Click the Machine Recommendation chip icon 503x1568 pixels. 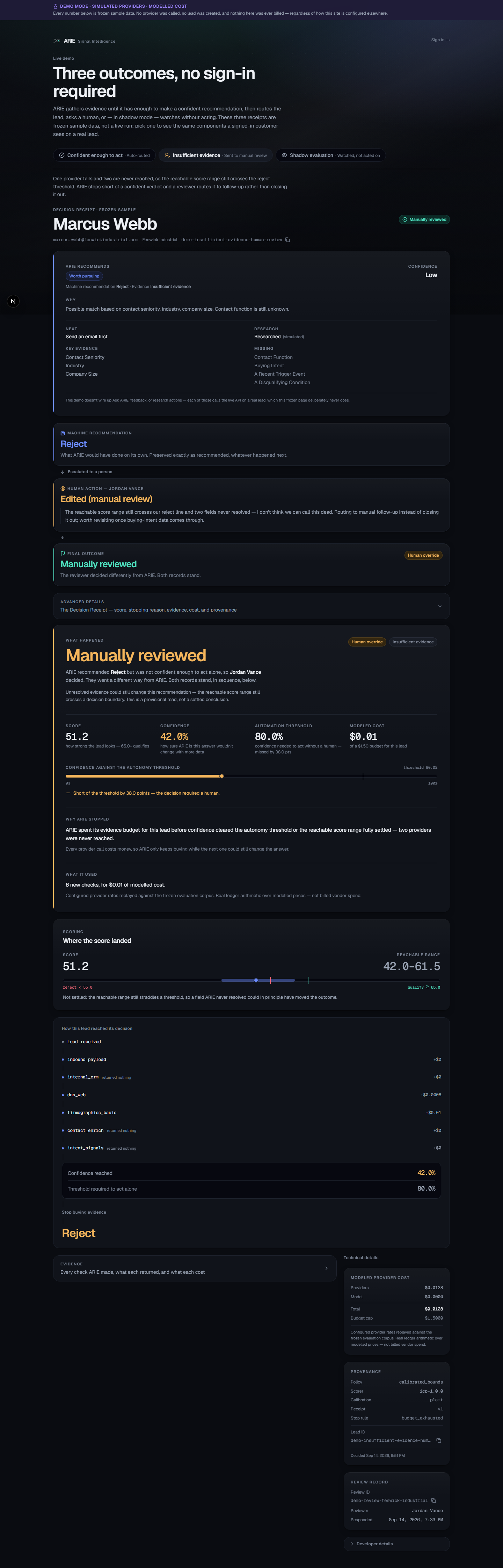(63, 433)
